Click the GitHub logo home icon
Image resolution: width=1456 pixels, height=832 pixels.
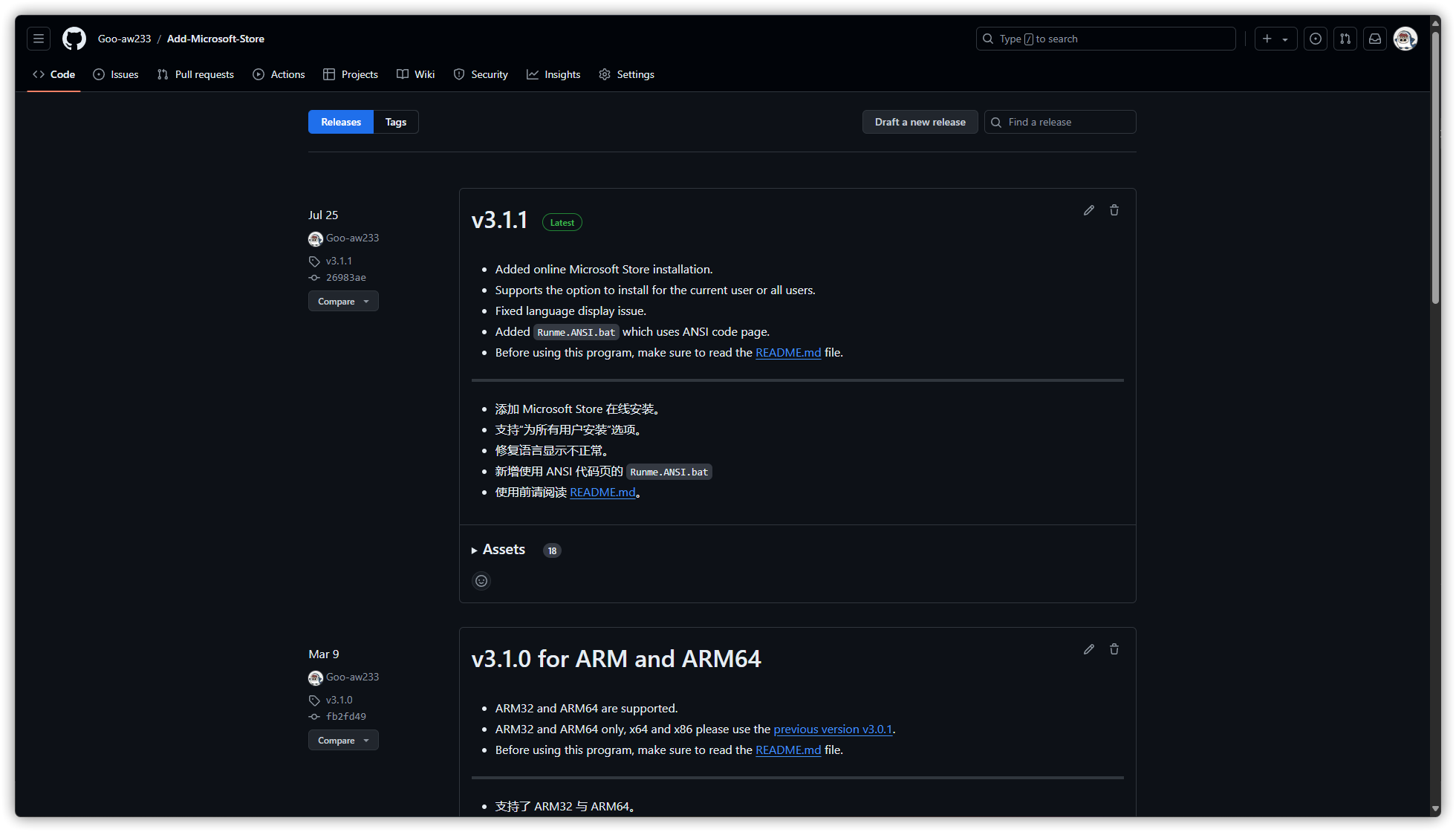74,39
